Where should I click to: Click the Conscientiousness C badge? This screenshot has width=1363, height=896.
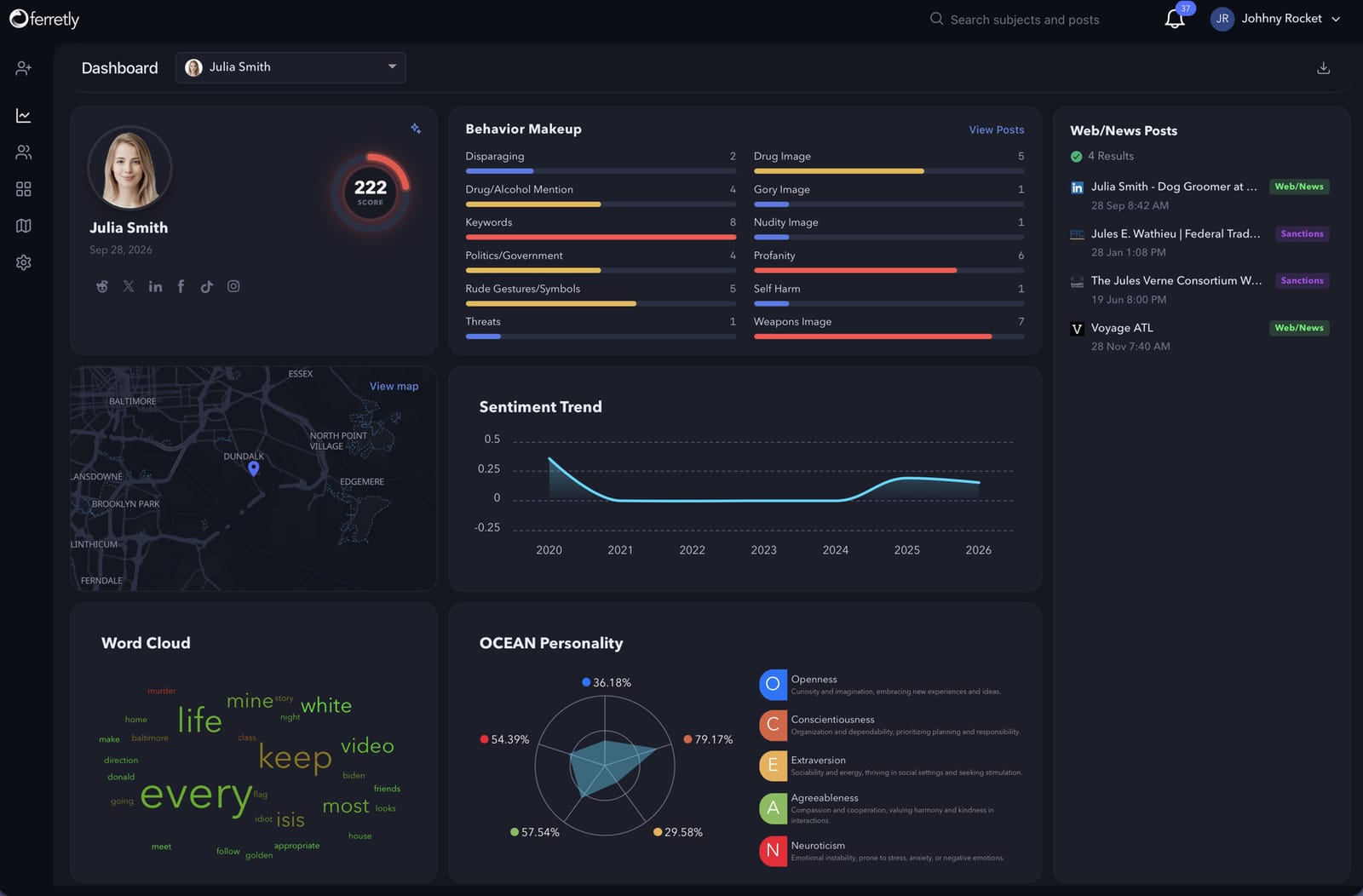click(x=773, y=725)
